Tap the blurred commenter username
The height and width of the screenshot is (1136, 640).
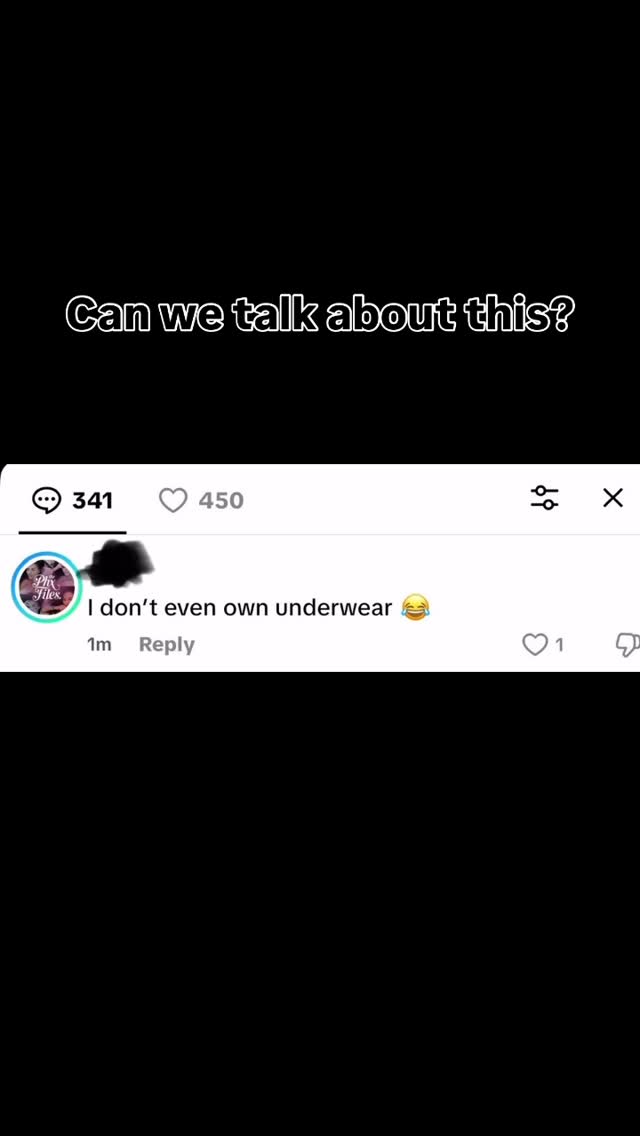tap(120, 563)
